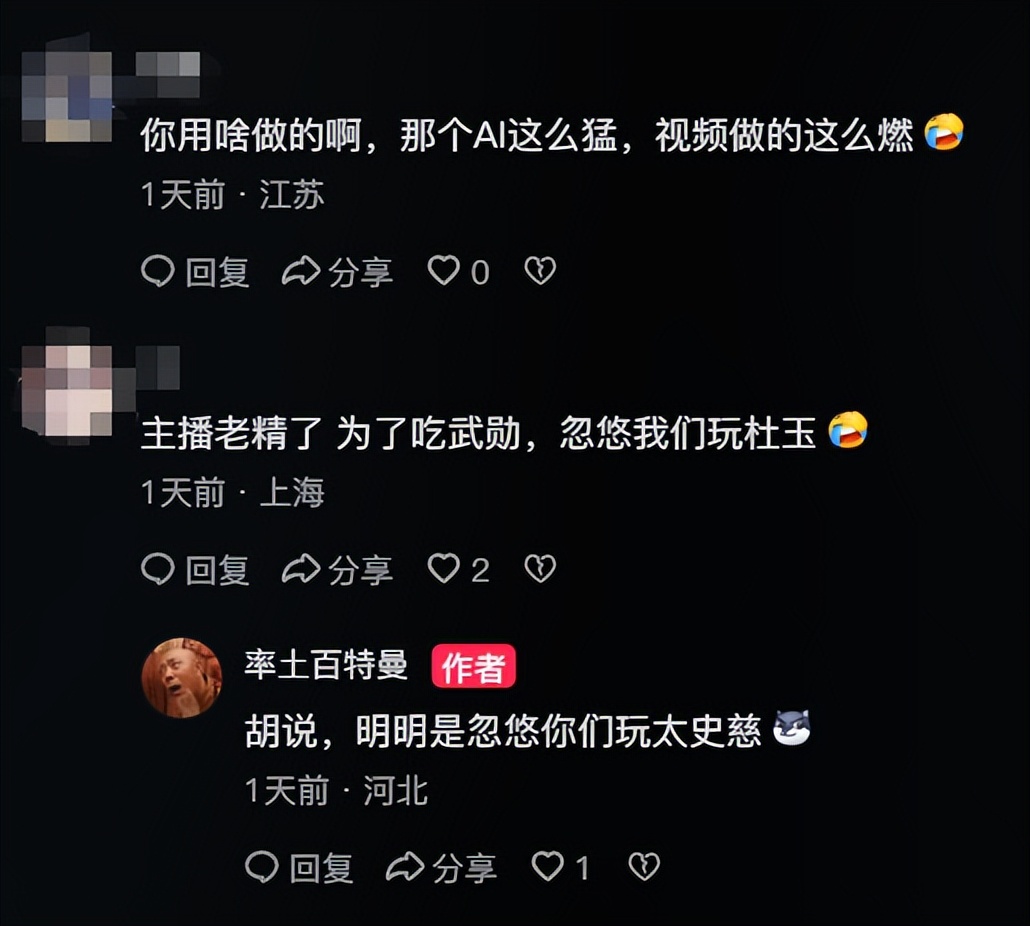The width and height of the screenshot is (1030, 926).
Task: Click share arrow icon under Shanghai comment
Action: 301,569
